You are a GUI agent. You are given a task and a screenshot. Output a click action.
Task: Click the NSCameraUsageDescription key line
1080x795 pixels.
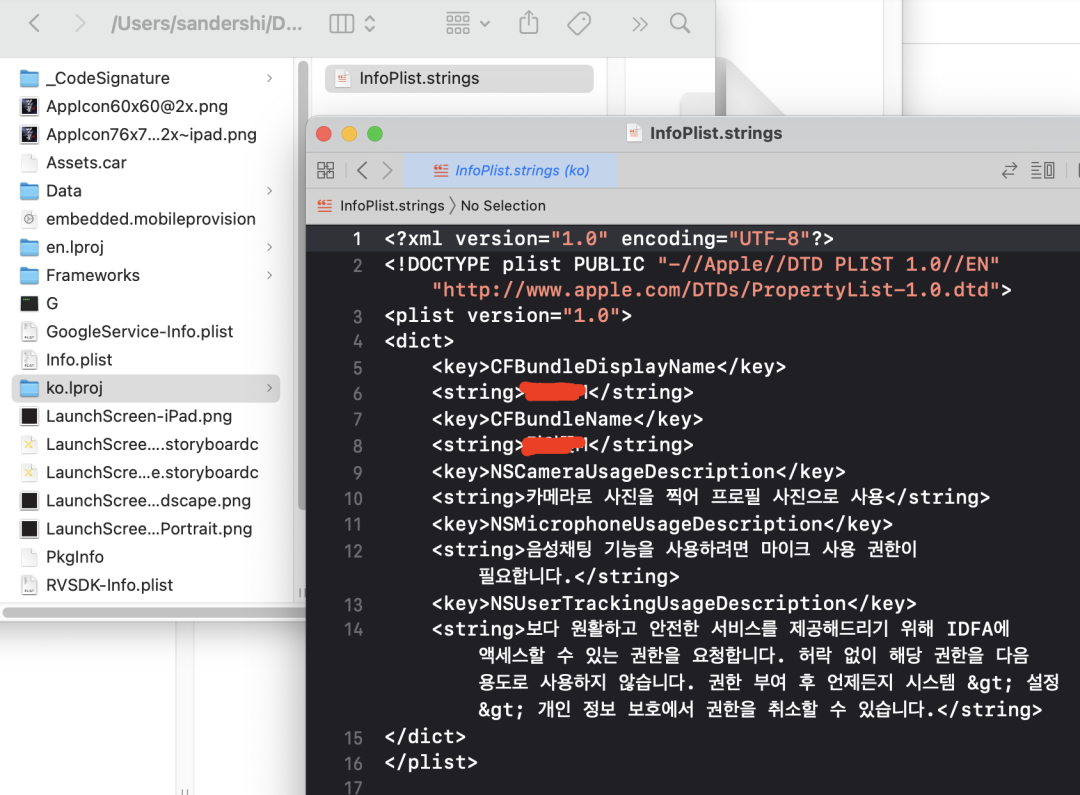pyautogui.click(x=638, y=471)
